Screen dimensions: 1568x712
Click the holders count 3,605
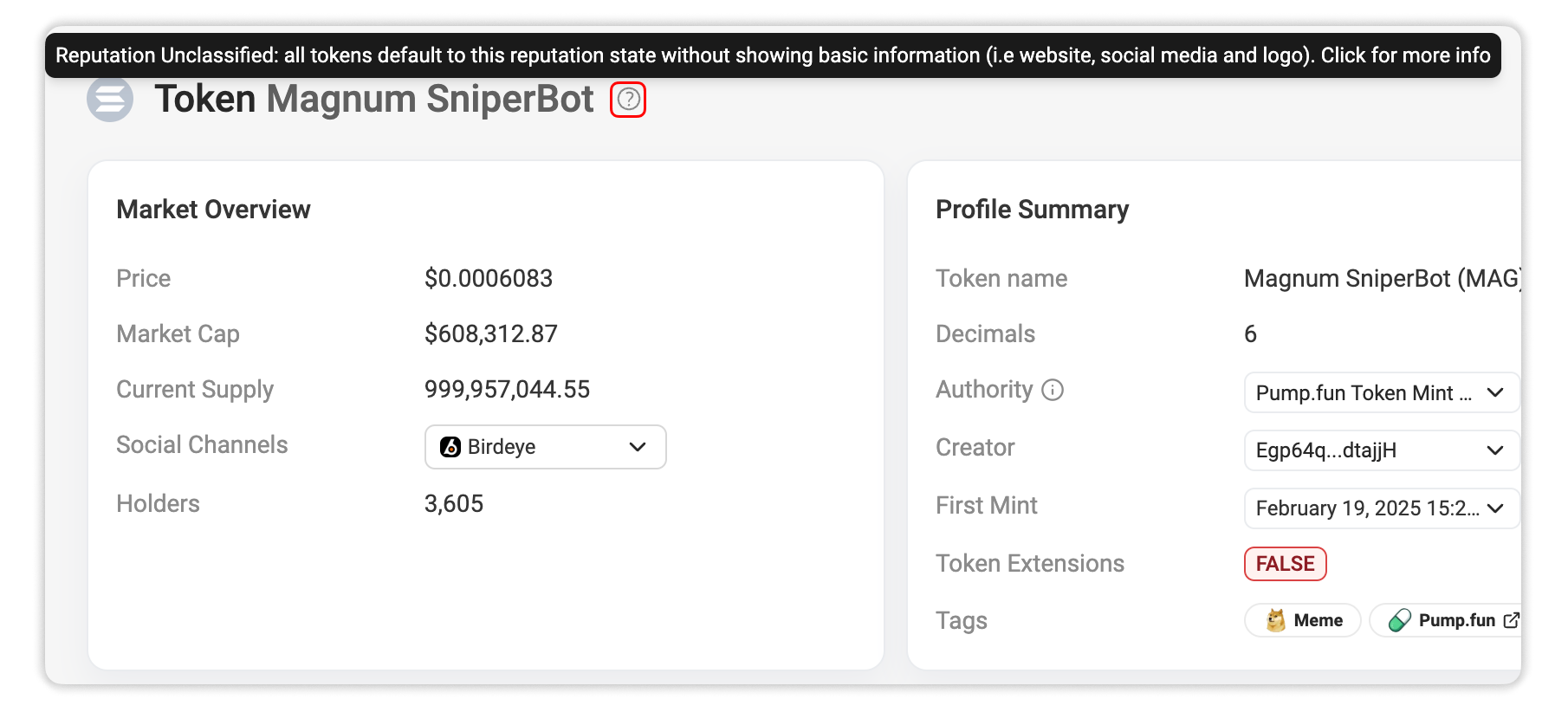(454, 503)
